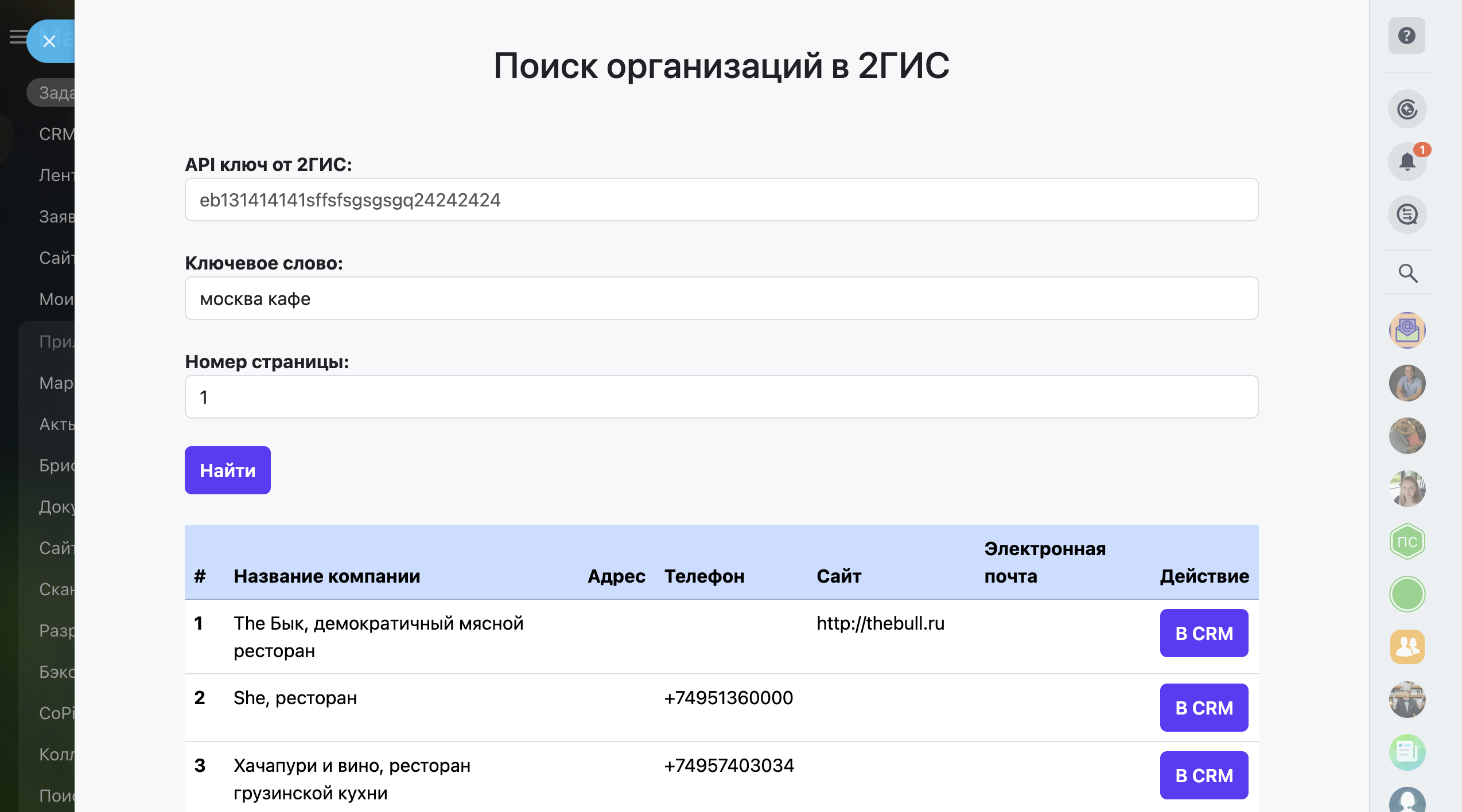Click the Найти search button
This screenshot has width=1462, height=812.
[227, 470]
